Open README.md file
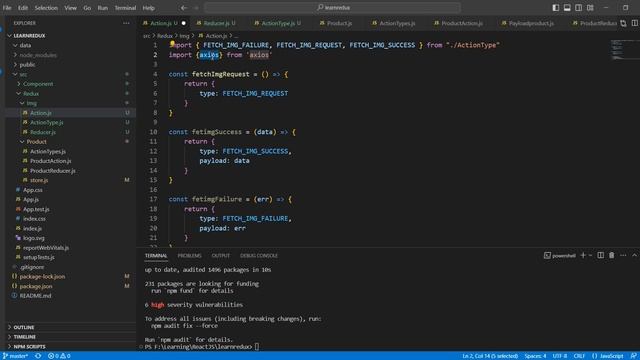Viewport: 640px width, 360px height. click(x=36, y=296)
